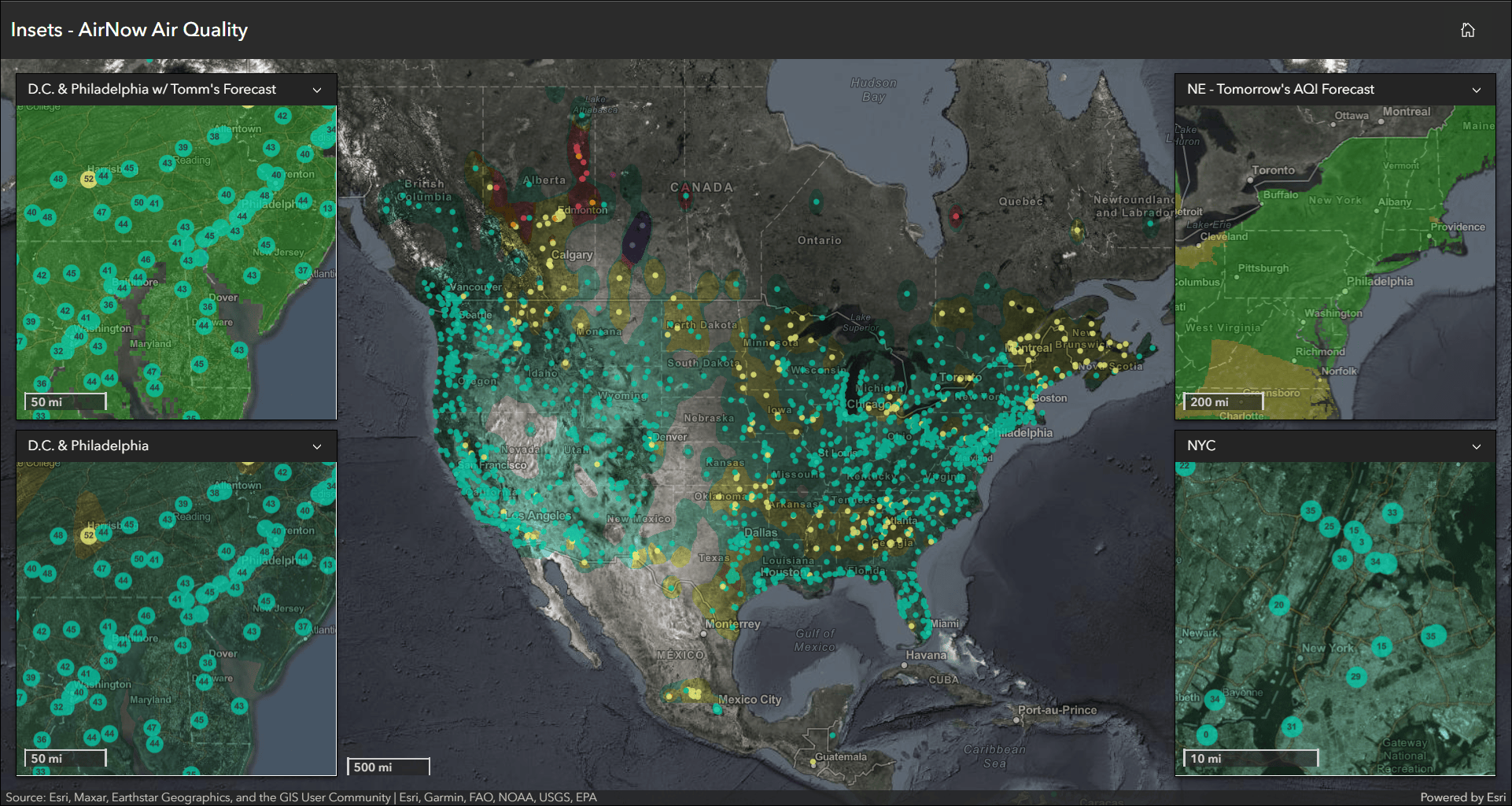
Task: Click the 47 AQI marker above the Maryland label in the forecast inset
Action: coord(152,372)
